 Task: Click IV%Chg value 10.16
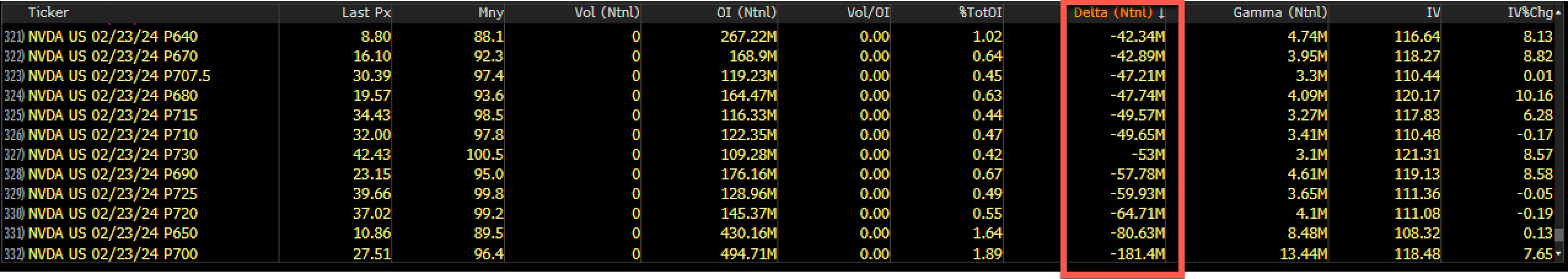(1535, 95)
